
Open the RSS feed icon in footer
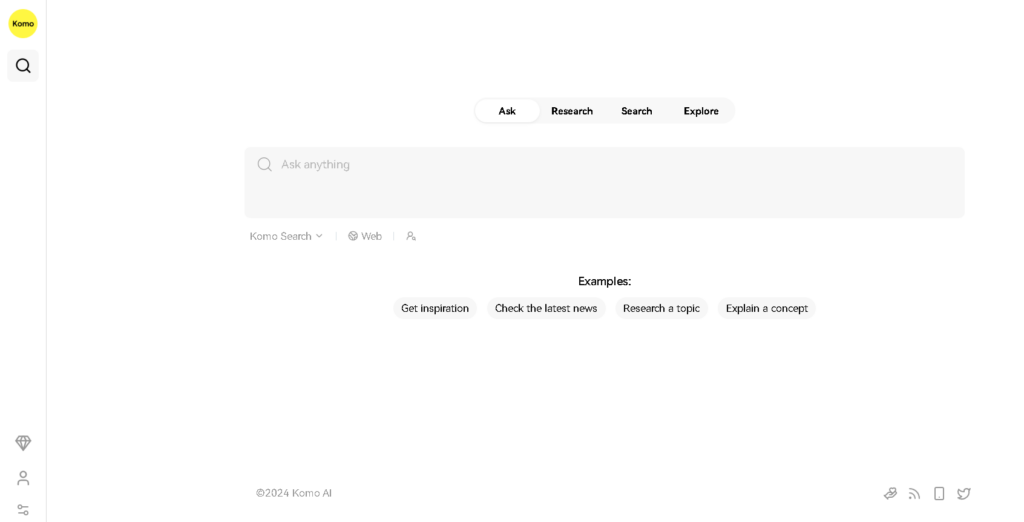pyautogui.click(x=914, y=493)
